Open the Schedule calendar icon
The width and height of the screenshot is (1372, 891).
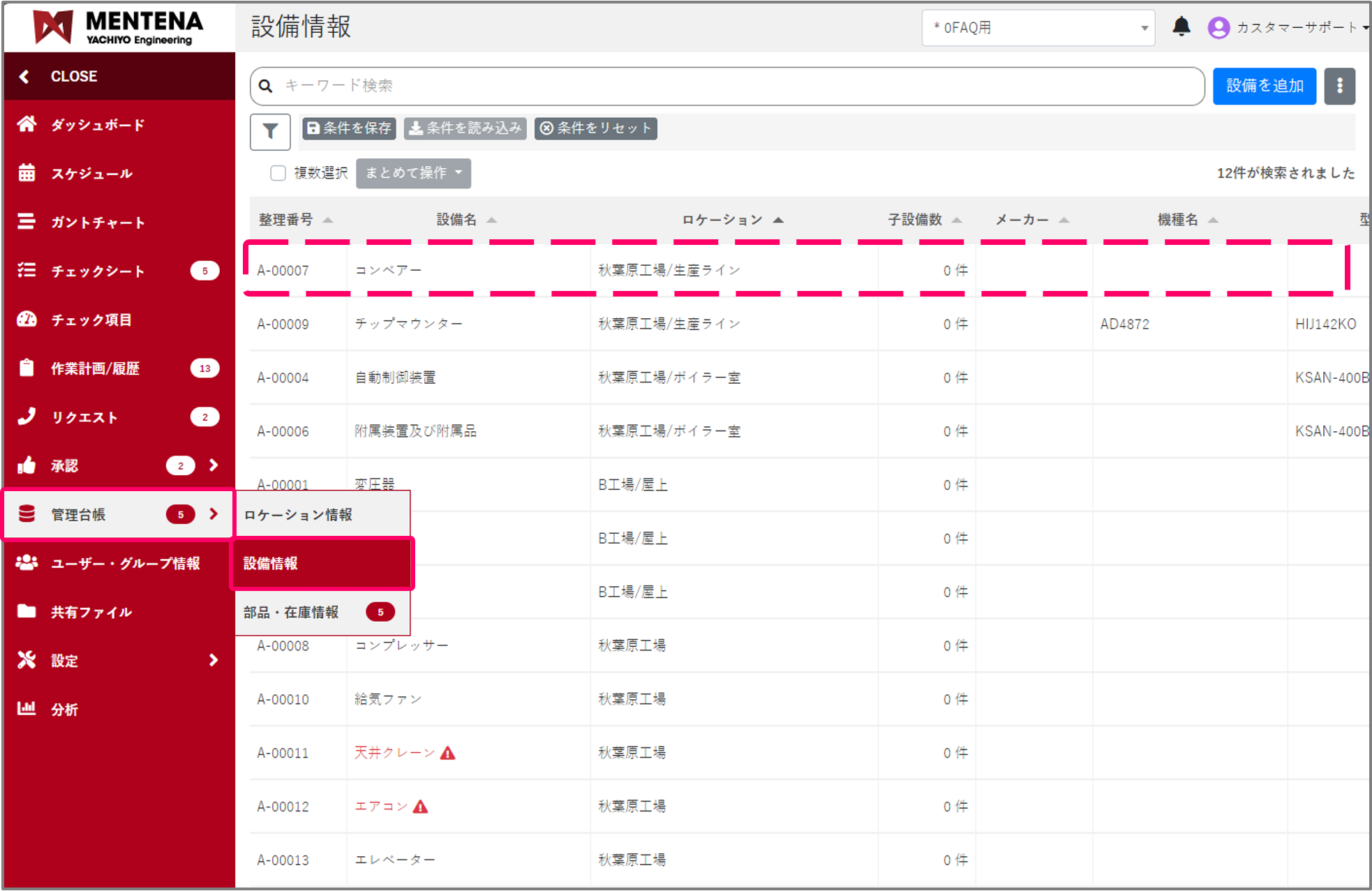(x=27, y=173)
